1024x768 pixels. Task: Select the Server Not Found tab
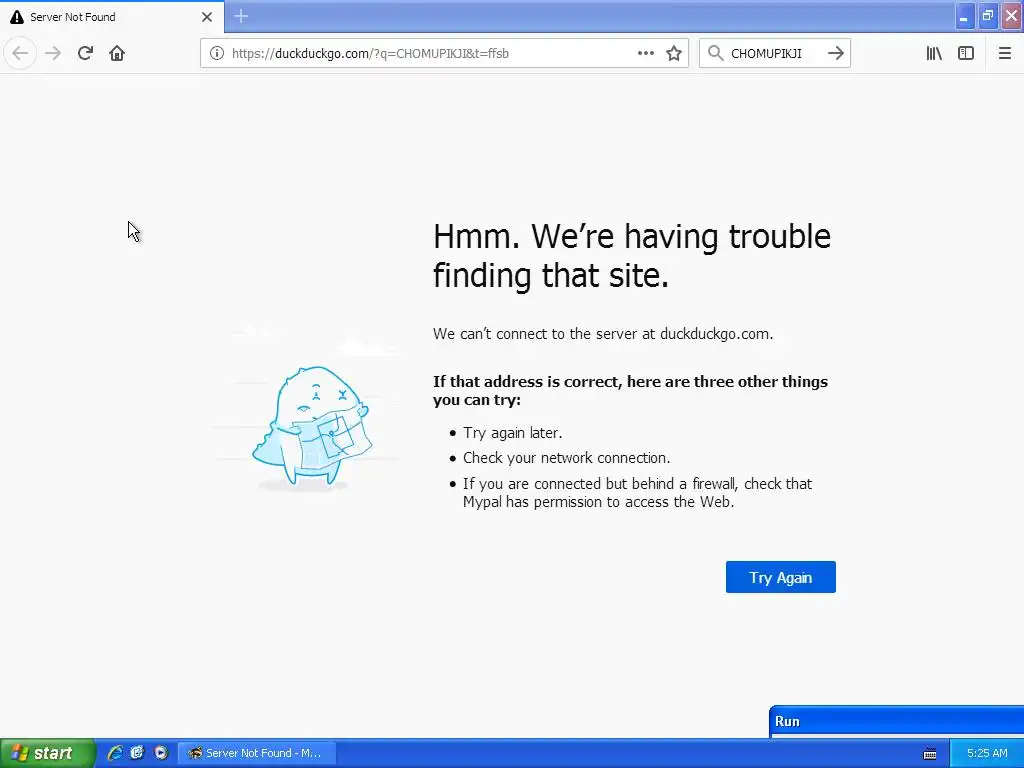[x=112, y=17]
